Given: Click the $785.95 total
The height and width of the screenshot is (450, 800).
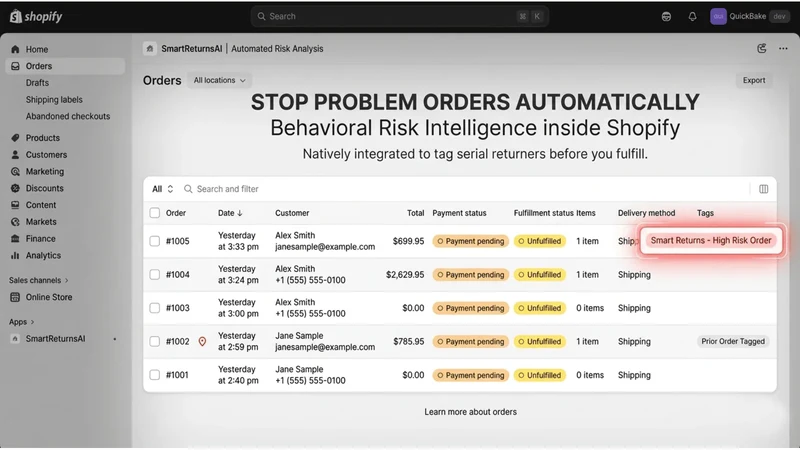Looking at the screenshot, I should pyautogui.click(x=409, y=341).
